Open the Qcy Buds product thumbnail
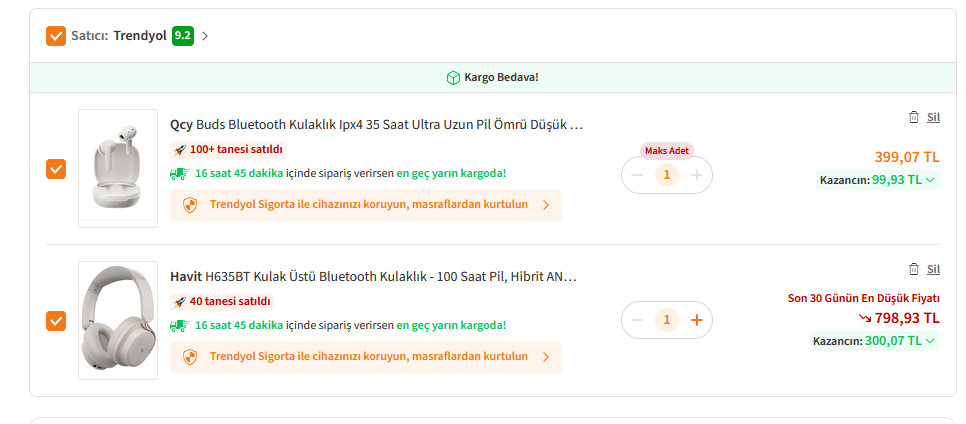966x424 pixels. 118,168
